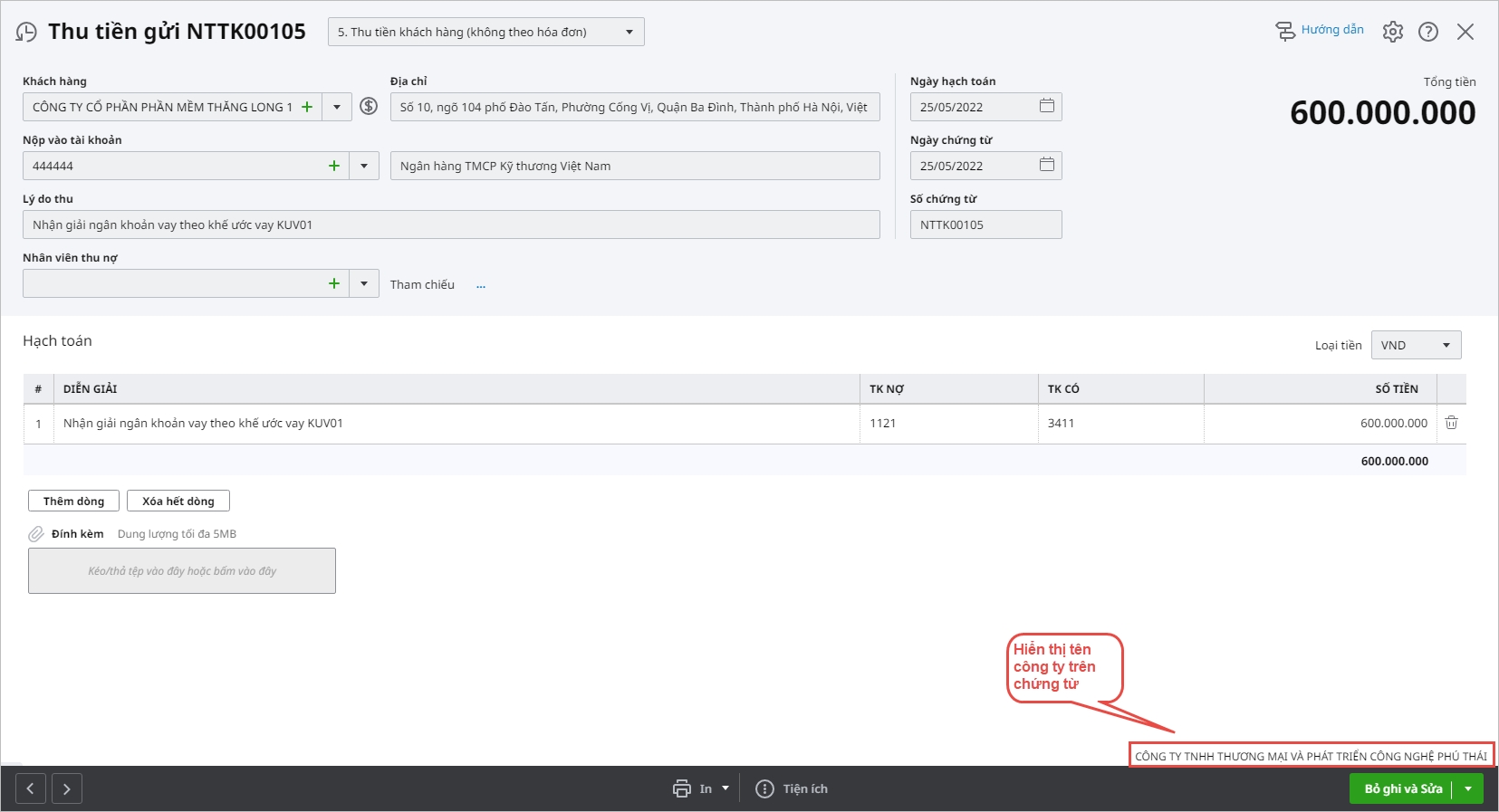Viewport: 1499px width, 812px height.
Task: Add new Nhân viên thu nợ employee
Action: click(334, 283)
